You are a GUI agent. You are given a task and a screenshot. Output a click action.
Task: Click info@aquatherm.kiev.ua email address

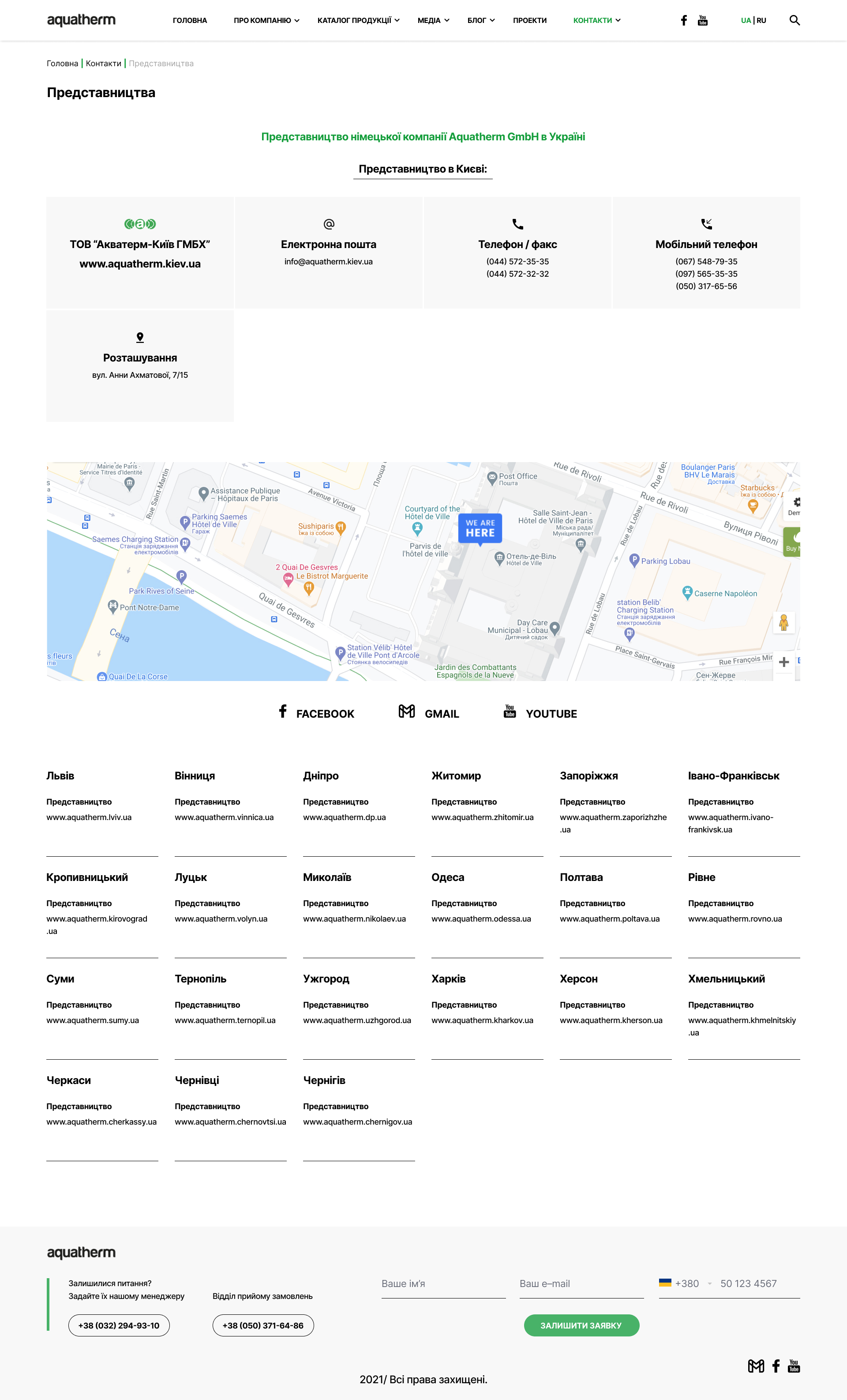click(x=329, y=261)
